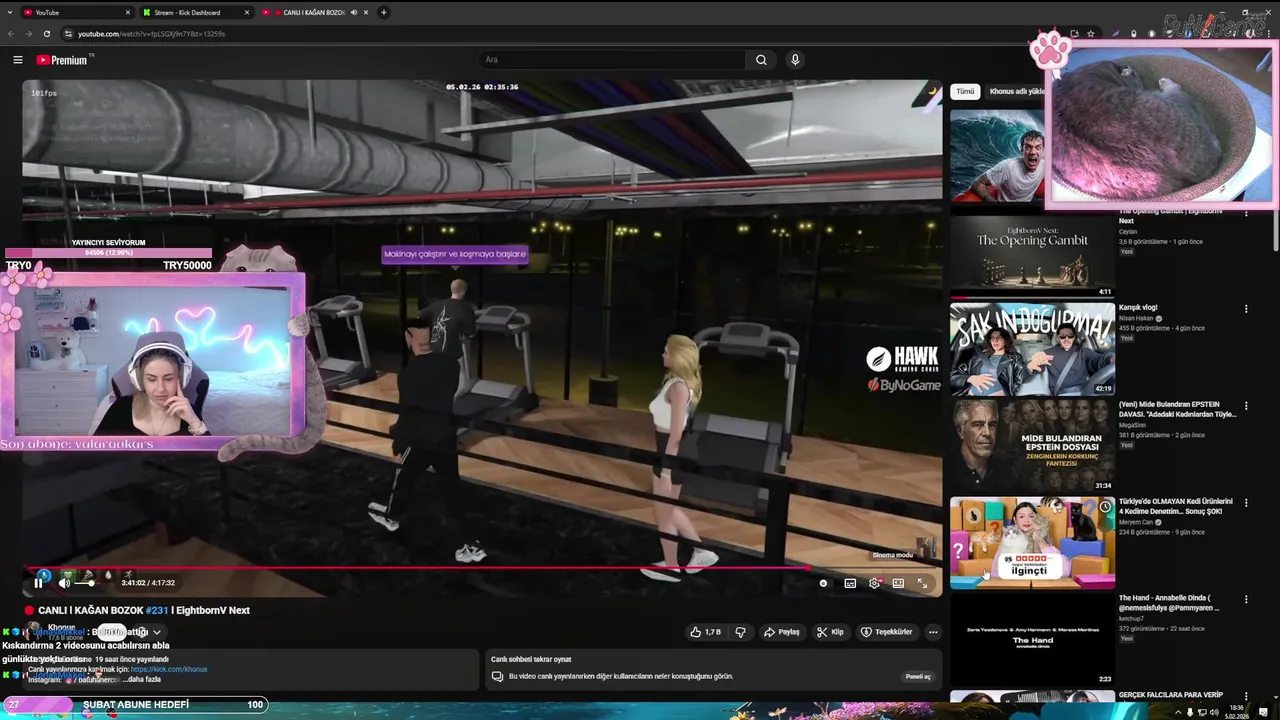Open Mide Bulandıran Epstein Dosyası thumbnail

[x=1032, y=445]
